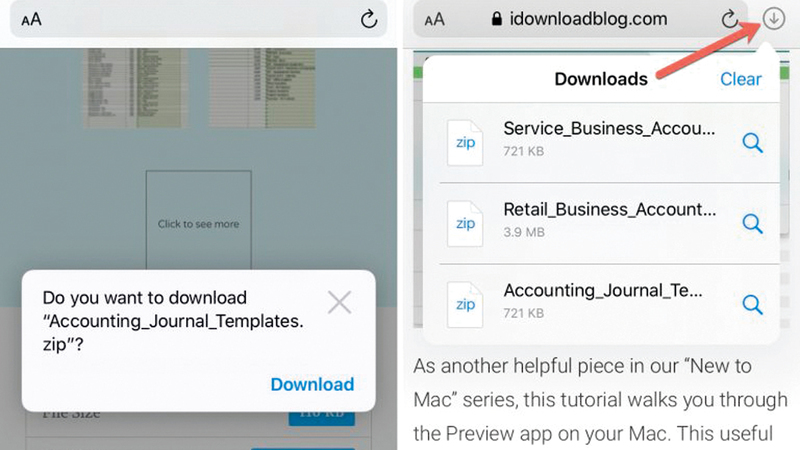The image size is (800, 450).
Task: Open the "Click to see more" preview box
Action: coord(198,224)
